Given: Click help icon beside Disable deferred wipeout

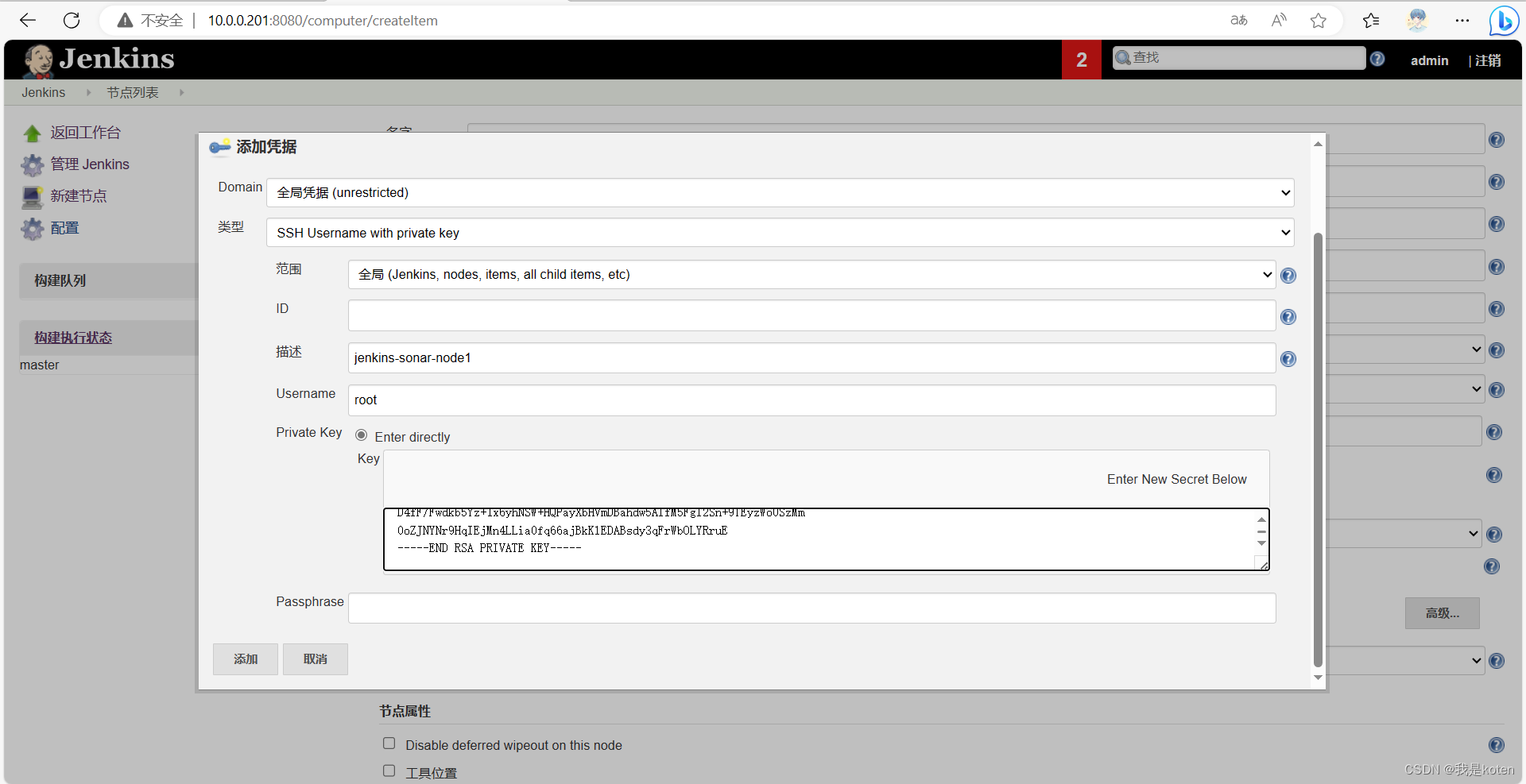Looking at the screenshot, I should coord(1497,745).
